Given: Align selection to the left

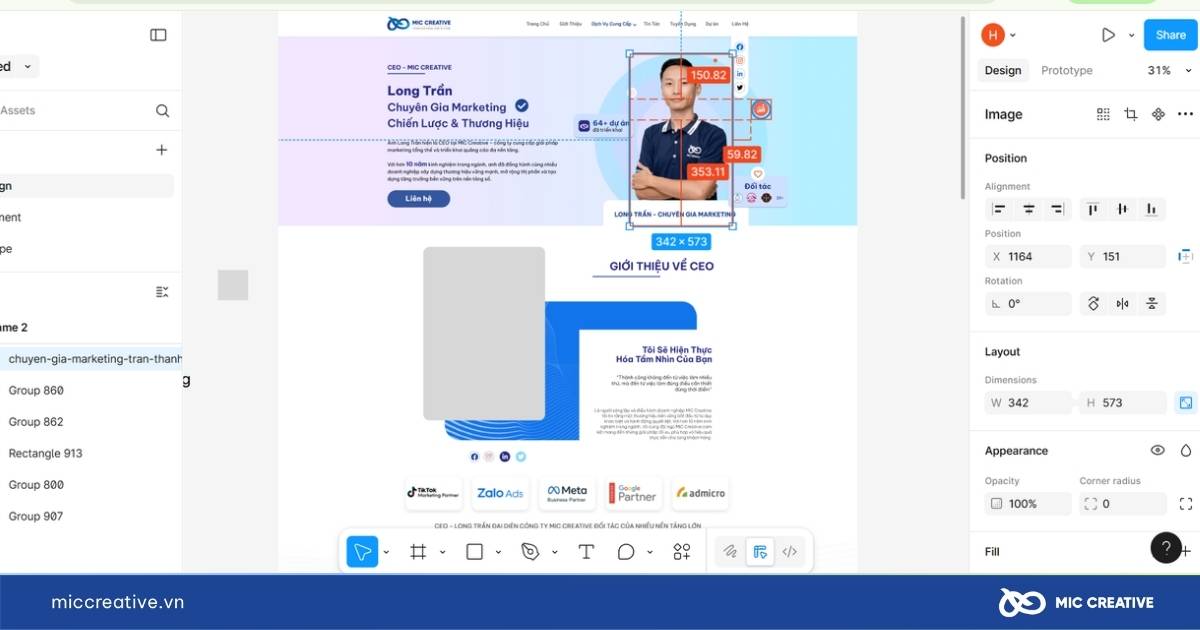Looking at the screenshot, I should [998, 209].
